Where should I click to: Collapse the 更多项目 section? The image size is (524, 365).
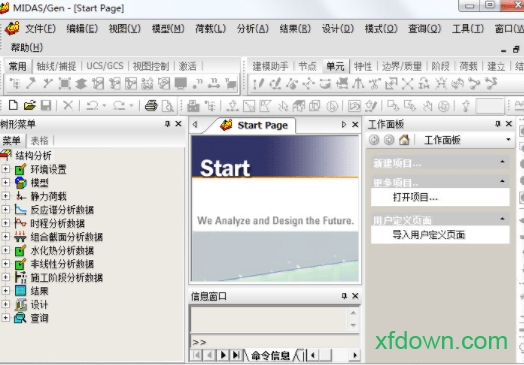[502, 181]
